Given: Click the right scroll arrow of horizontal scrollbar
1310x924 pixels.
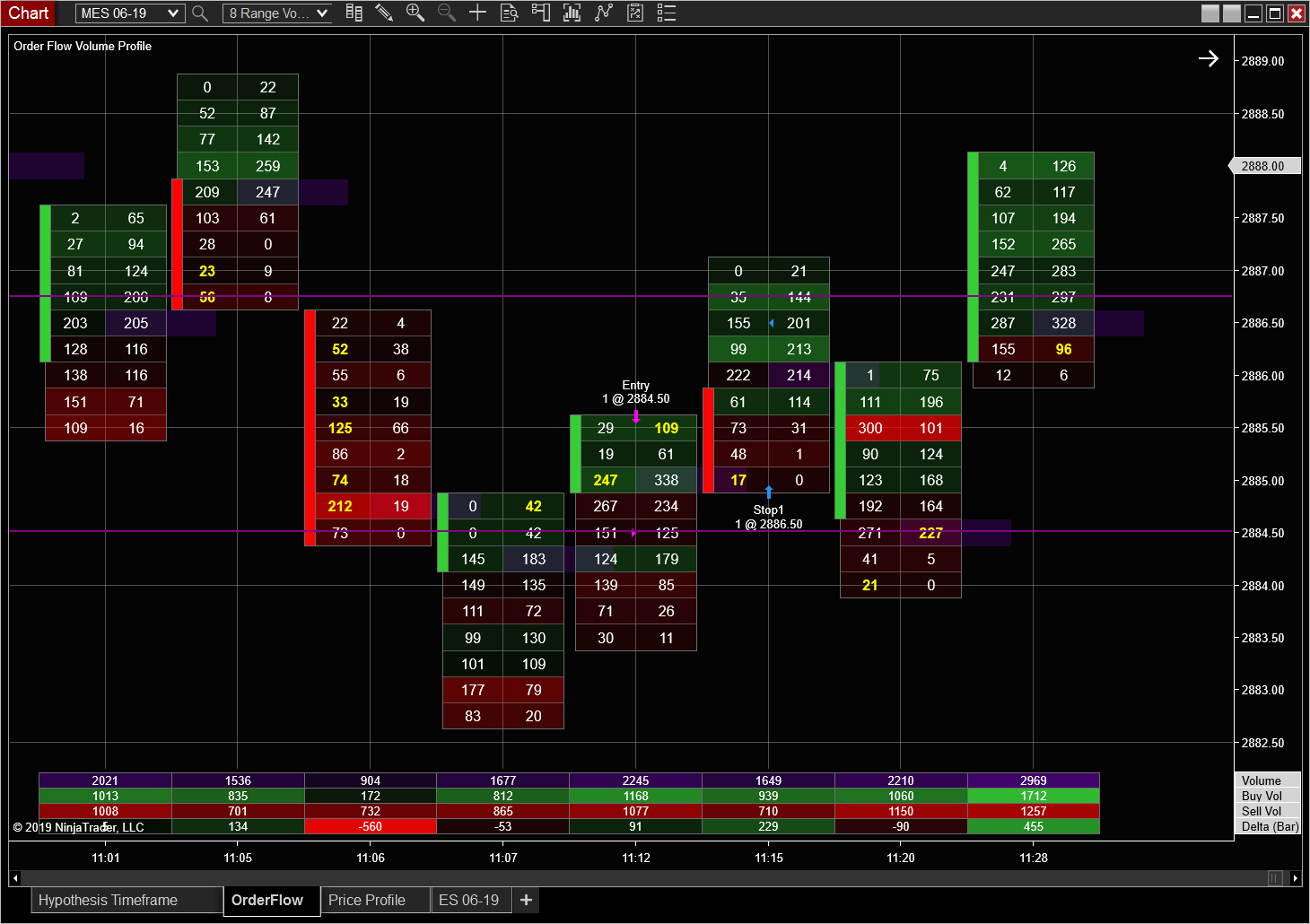Looking at the screenshot, I should [1295, 878].
